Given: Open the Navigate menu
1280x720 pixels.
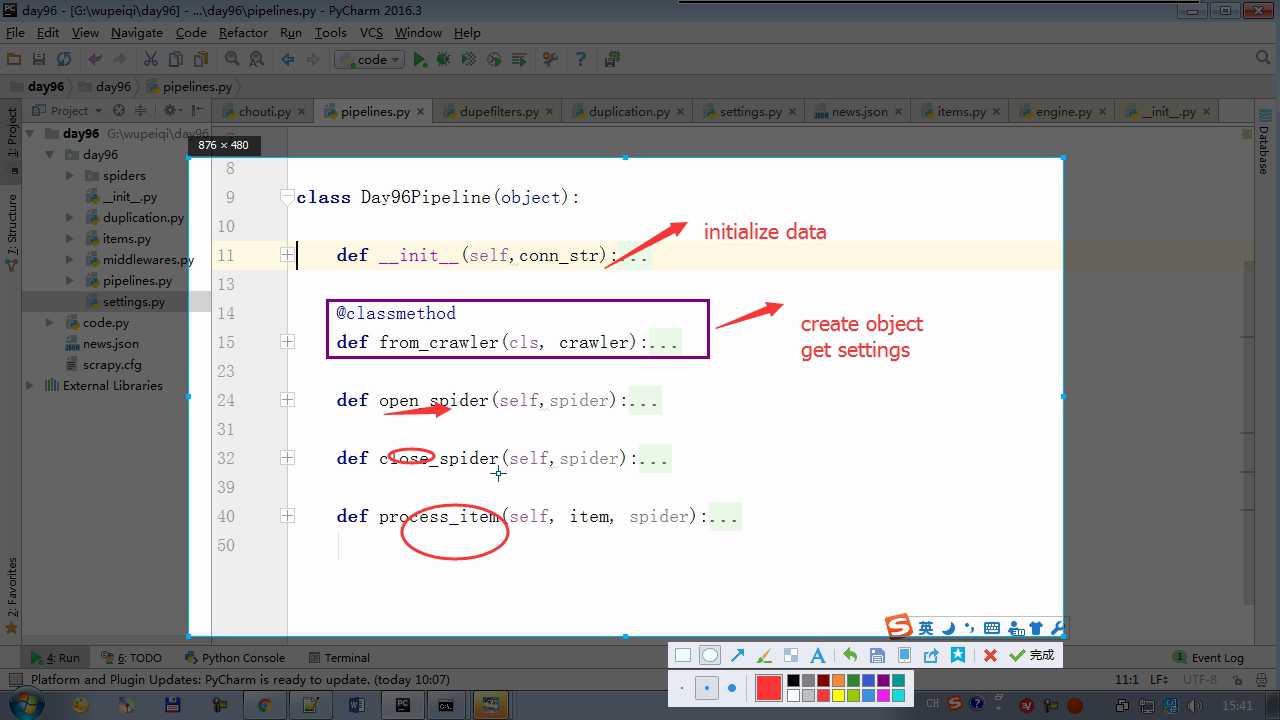Looking at the screenshot, I should point(137,32).
